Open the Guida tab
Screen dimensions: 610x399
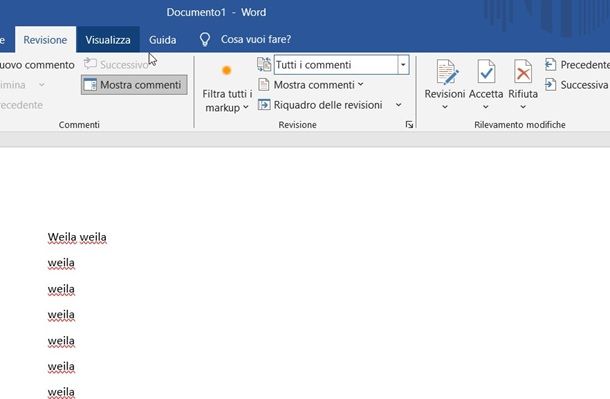tap(163, 40)
